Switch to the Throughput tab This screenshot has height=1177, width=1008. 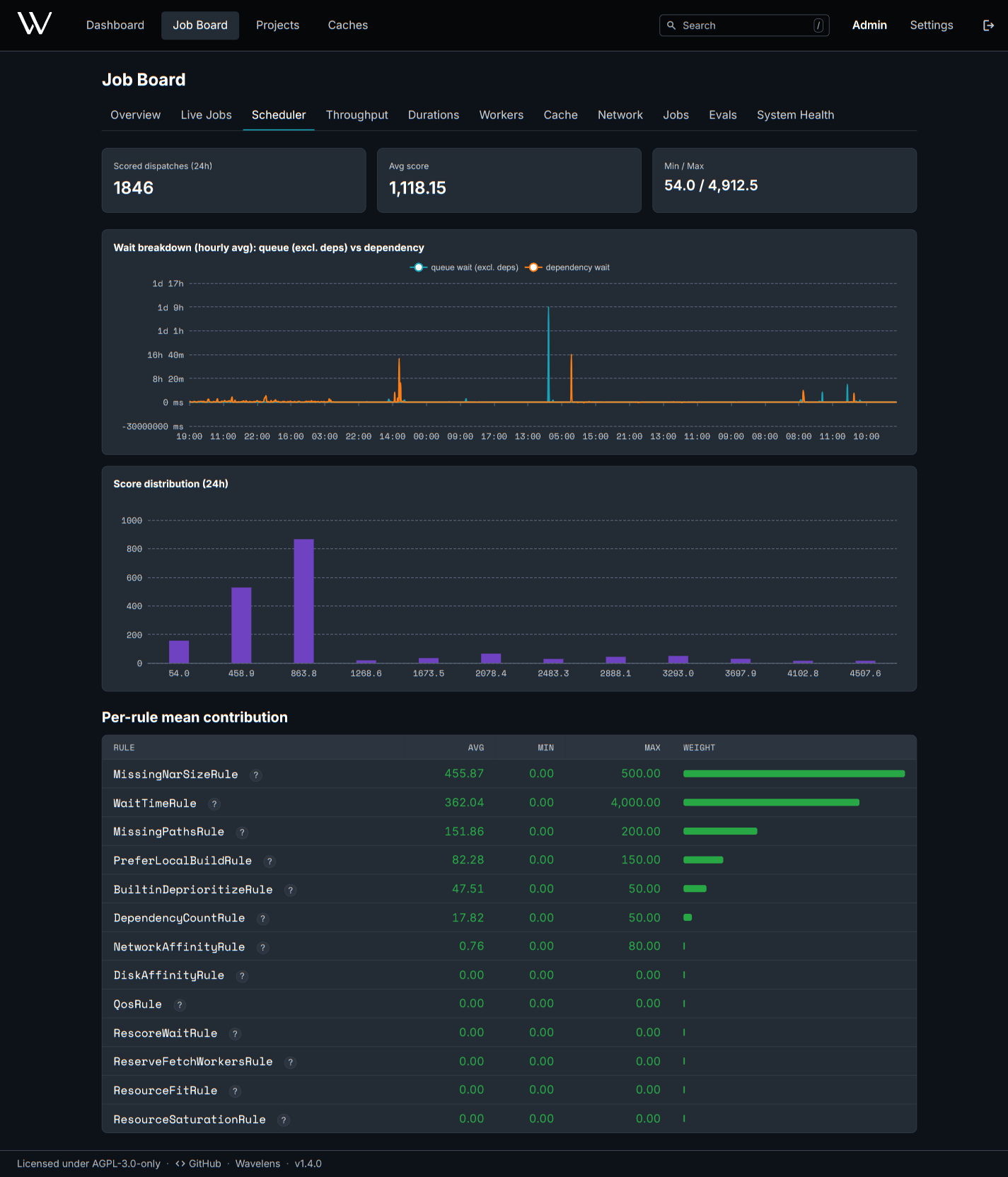click(357, 115)
